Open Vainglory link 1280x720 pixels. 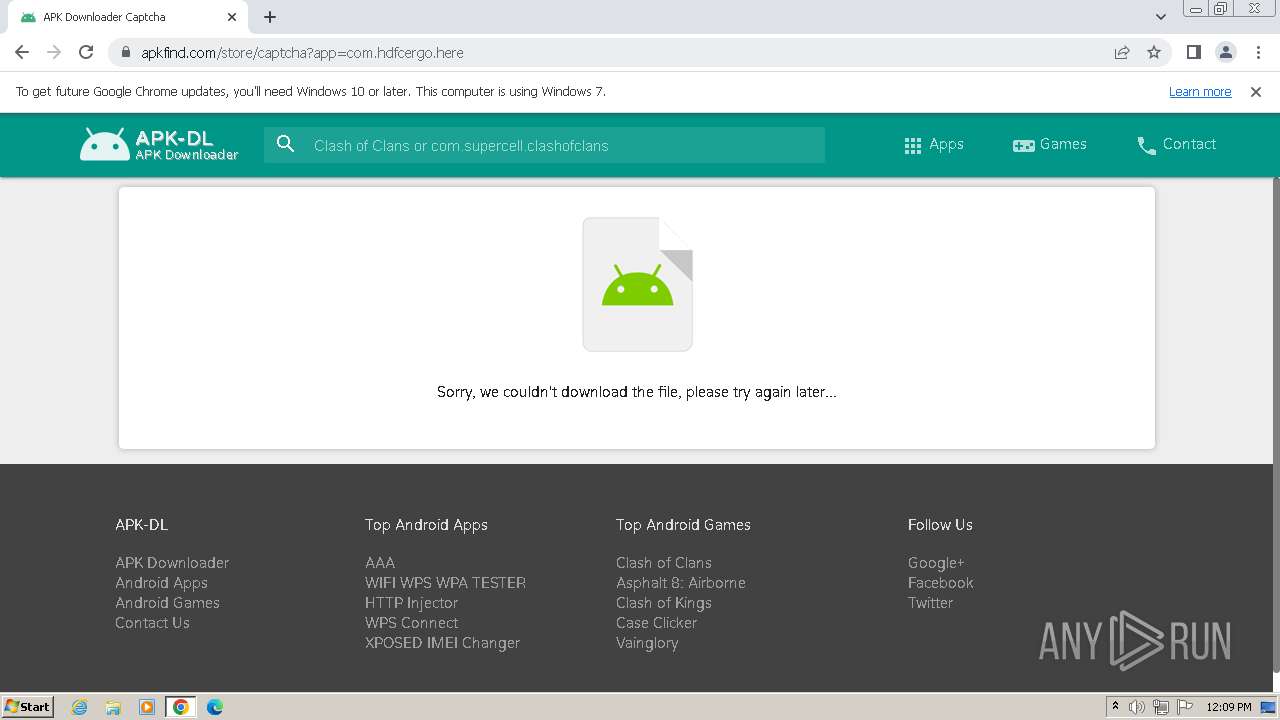pos(647,643)
